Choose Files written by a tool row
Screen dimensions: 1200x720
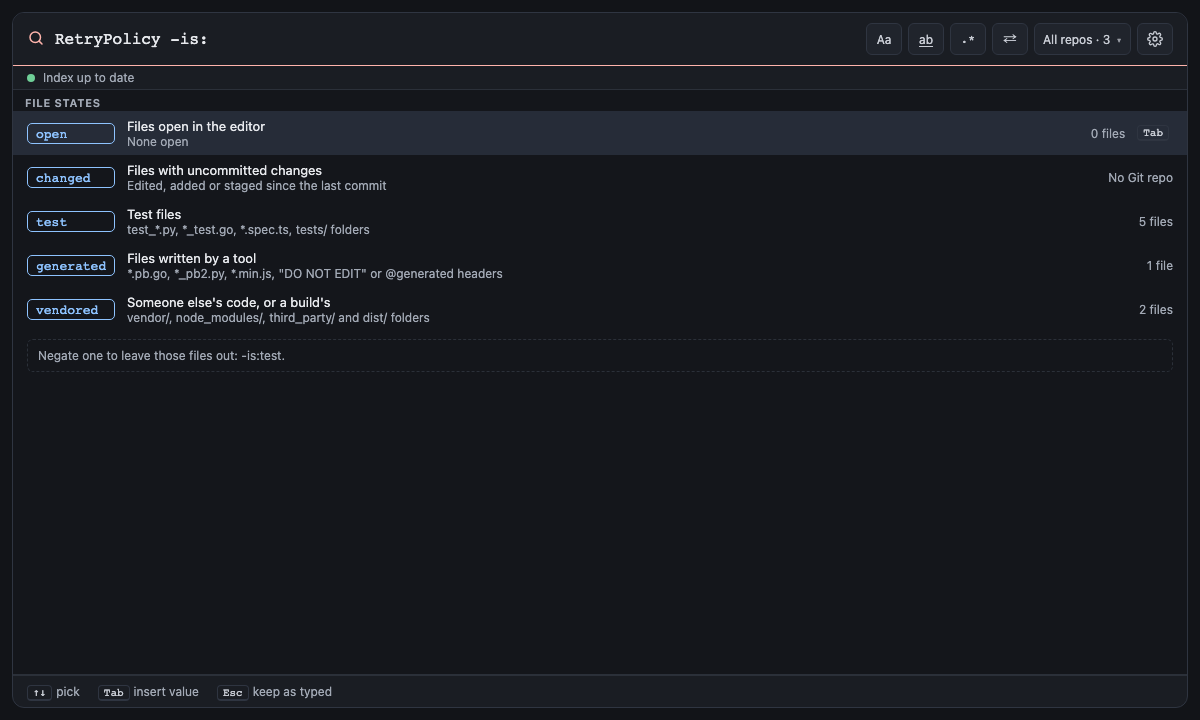pyautogui.click(x=600, y=265)
